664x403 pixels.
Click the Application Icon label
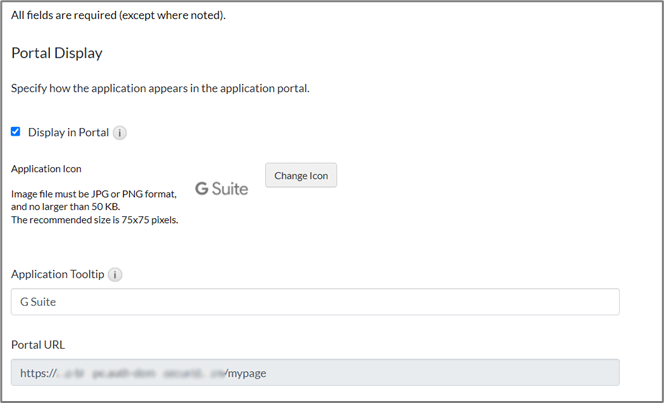tap(46, 169)
